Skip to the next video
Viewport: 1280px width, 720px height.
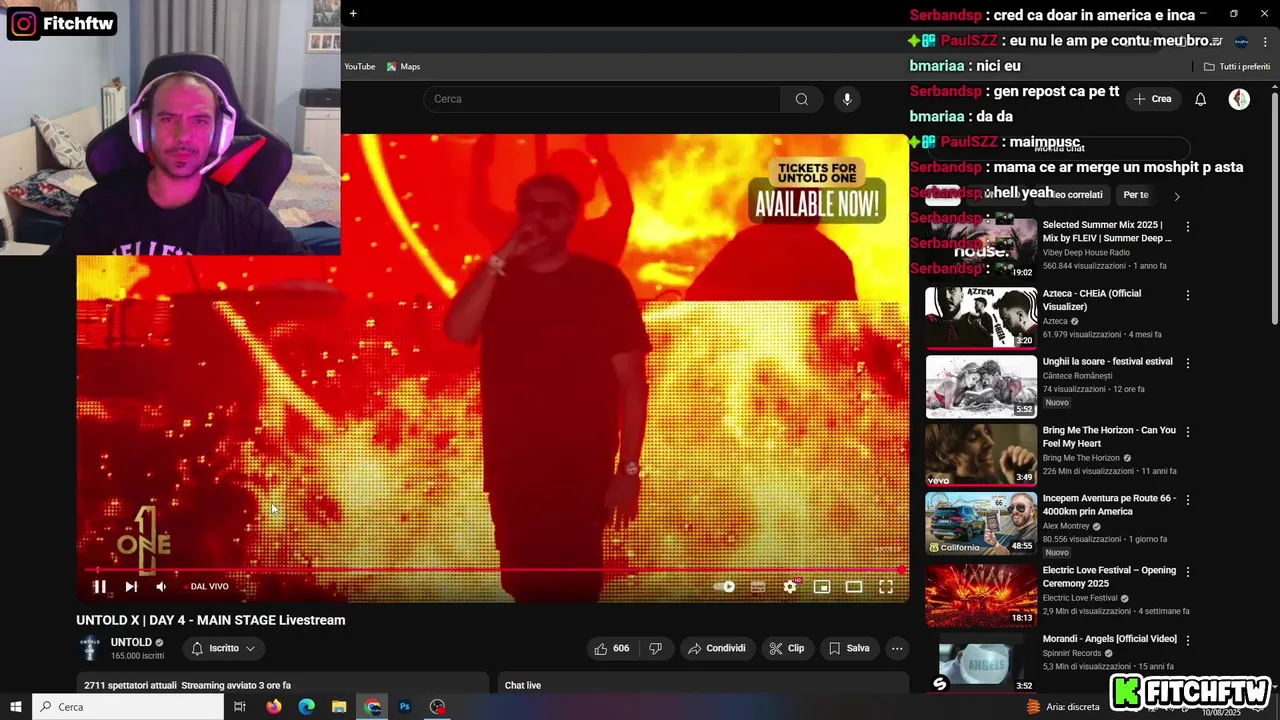click(x=131, y=587)
